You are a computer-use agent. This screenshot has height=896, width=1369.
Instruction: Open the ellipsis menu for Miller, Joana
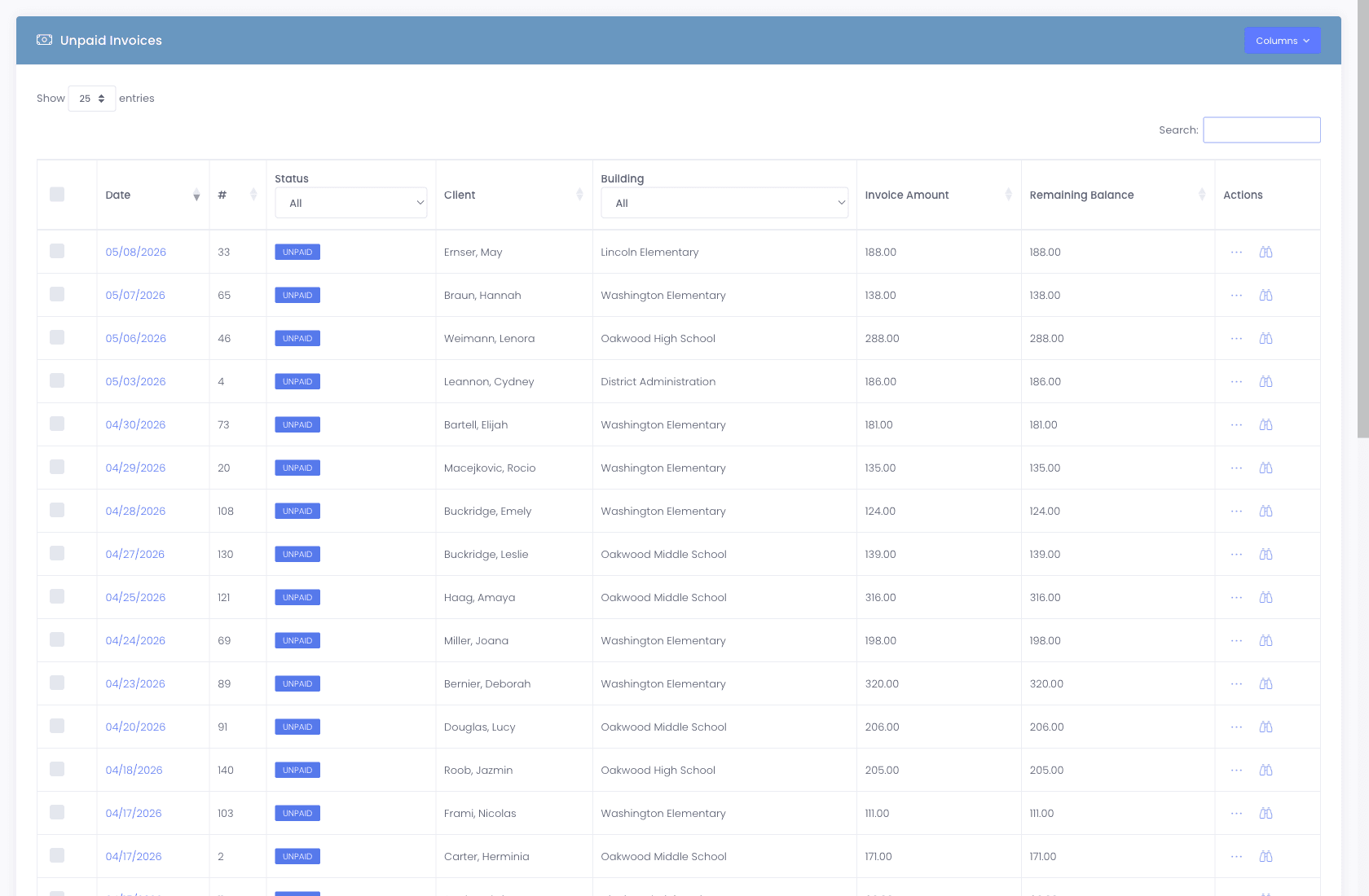1236,641
